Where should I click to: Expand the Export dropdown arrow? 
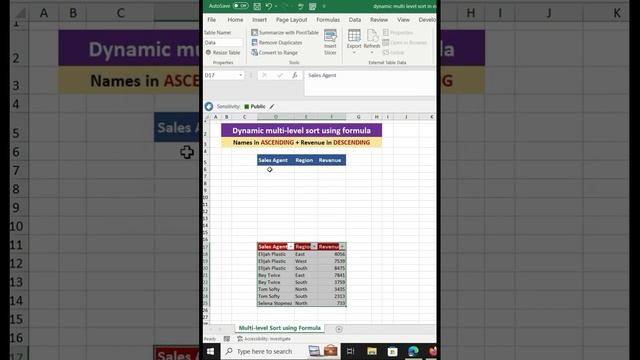click(x=354, y=53)
